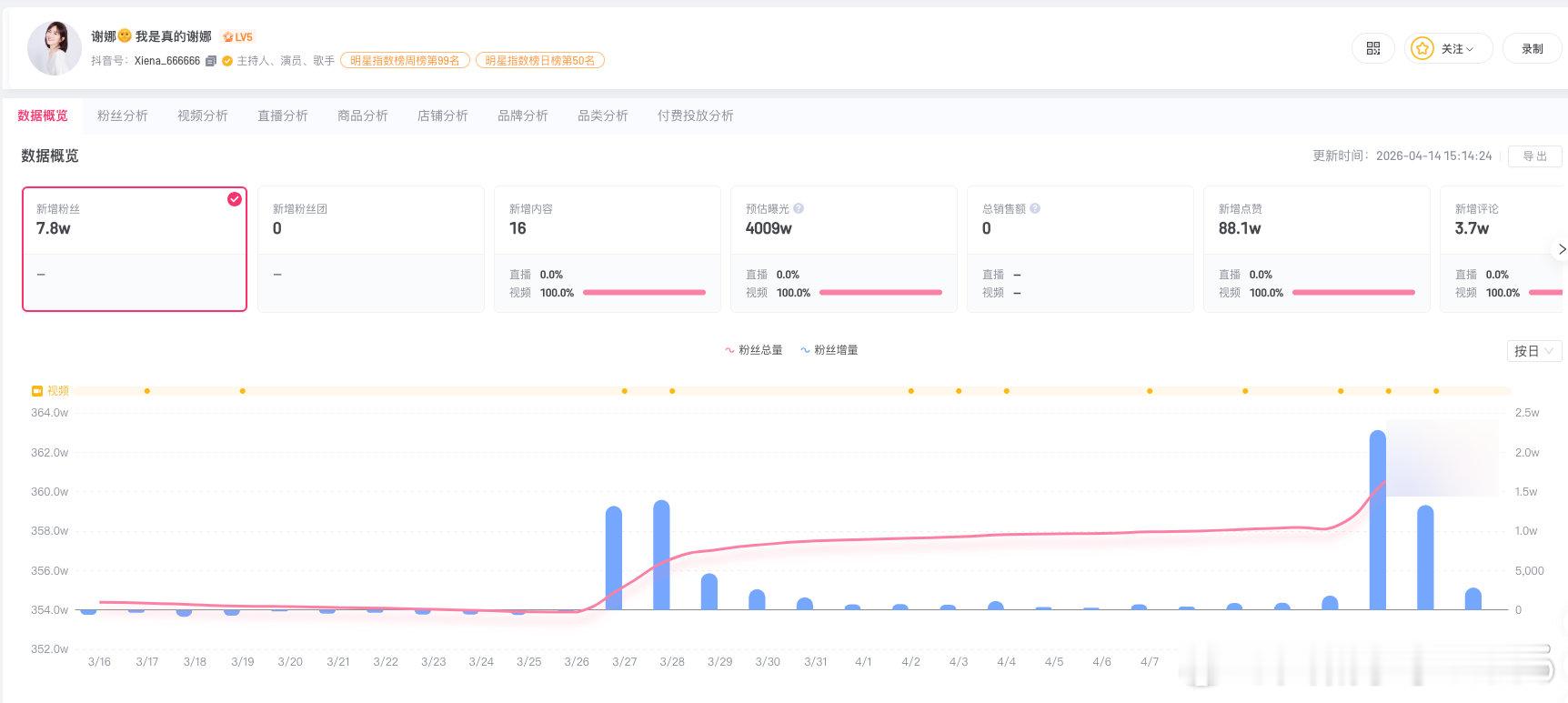This screenshot has width=1568, height=703.
Task: Open the 品牌分析 tab
Action: [523, 115]
